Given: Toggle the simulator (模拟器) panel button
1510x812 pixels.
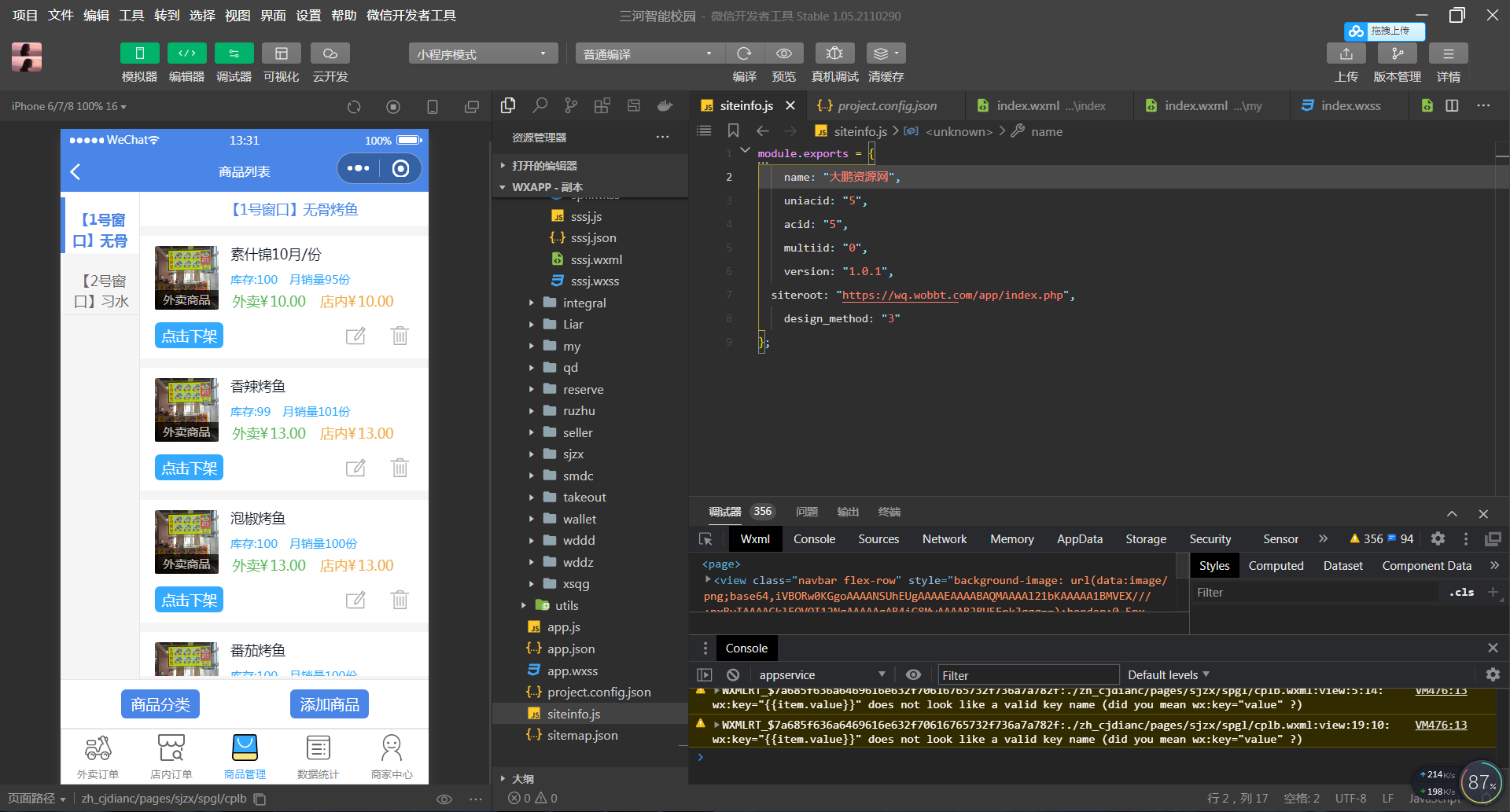Looking at the screenshot, I should tap(139, 53).
